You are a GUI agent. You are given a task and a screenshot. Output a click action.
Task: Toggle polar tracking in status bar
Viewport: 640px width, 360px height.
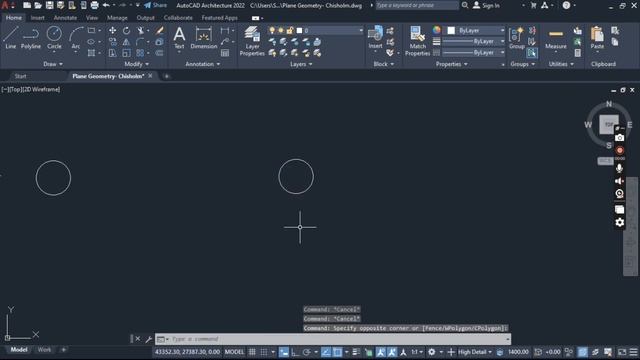pos(307,352)
